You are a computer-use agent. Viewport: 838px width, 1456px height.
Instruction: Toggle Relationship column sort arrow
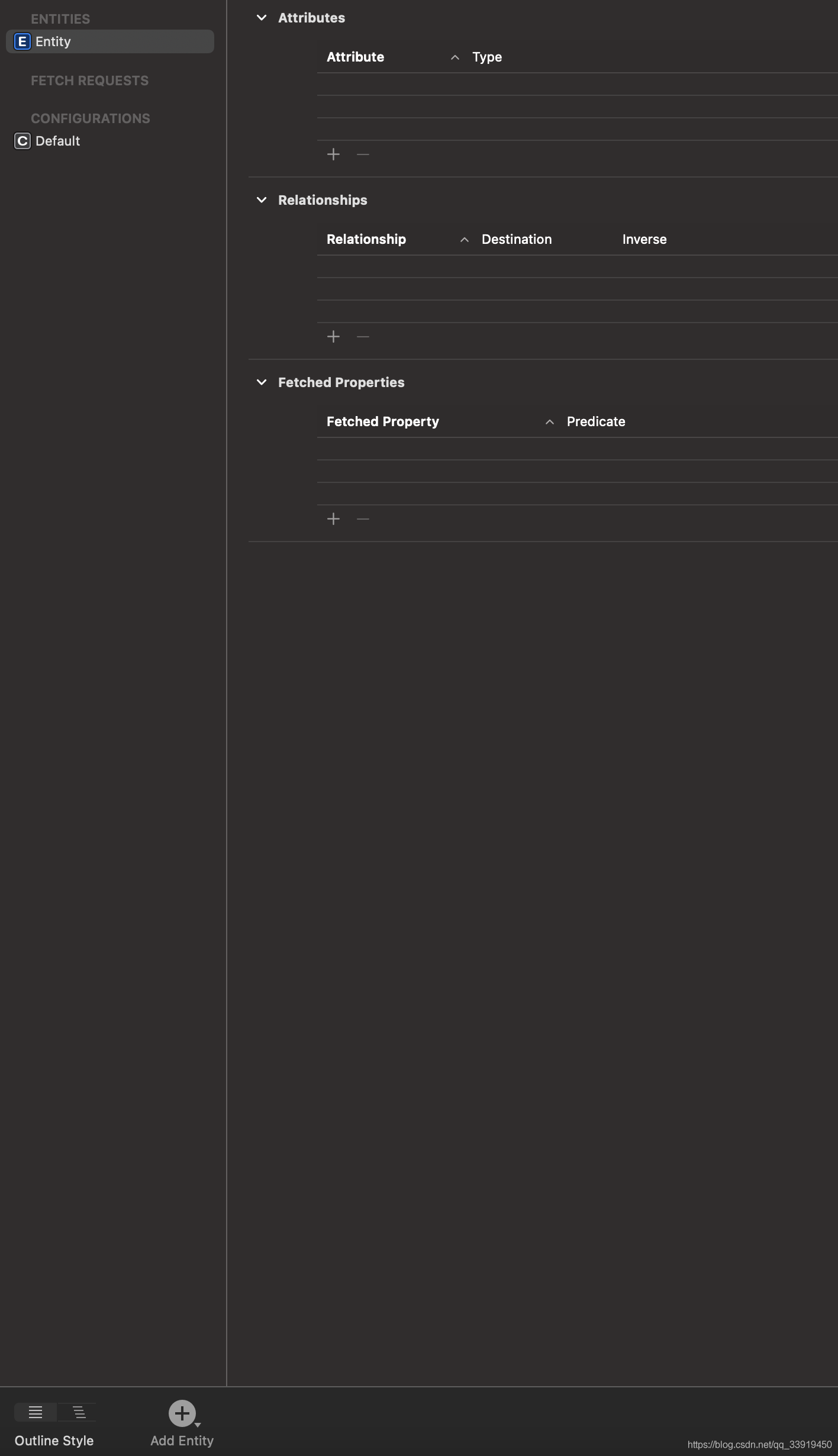(x=464, y=240)
